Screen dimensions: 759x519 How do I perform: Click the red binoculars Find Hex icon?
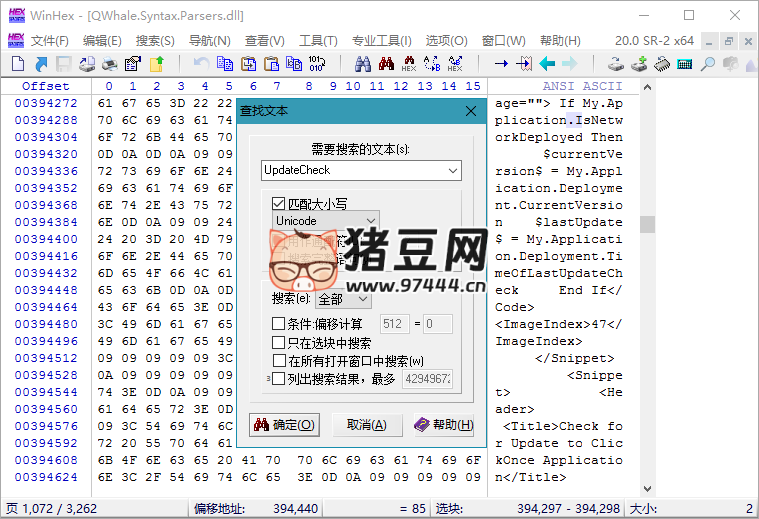pyautogui.click(x=386, y=63)
